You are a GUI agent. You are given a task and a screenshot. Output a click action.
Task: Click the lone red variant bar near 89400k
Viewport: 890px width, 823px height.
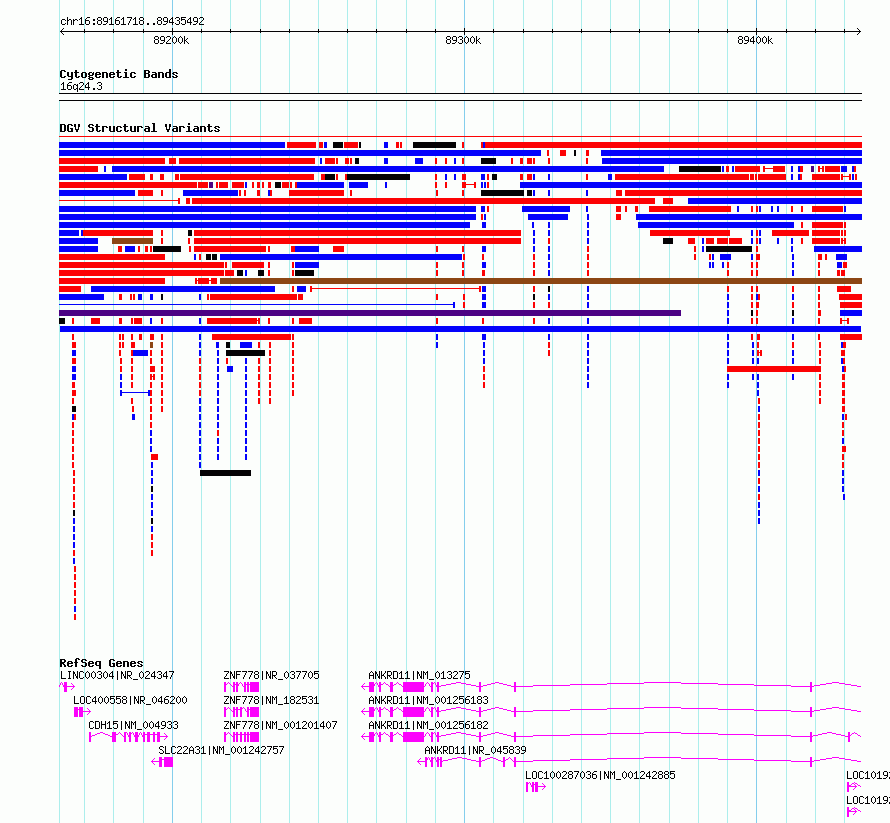point(774,369)
